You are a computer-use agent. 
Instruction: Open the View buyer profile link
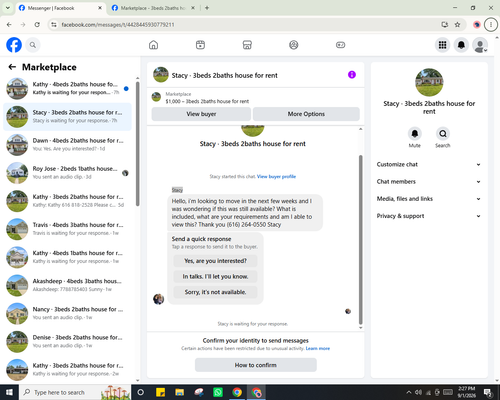pos(276,177)
